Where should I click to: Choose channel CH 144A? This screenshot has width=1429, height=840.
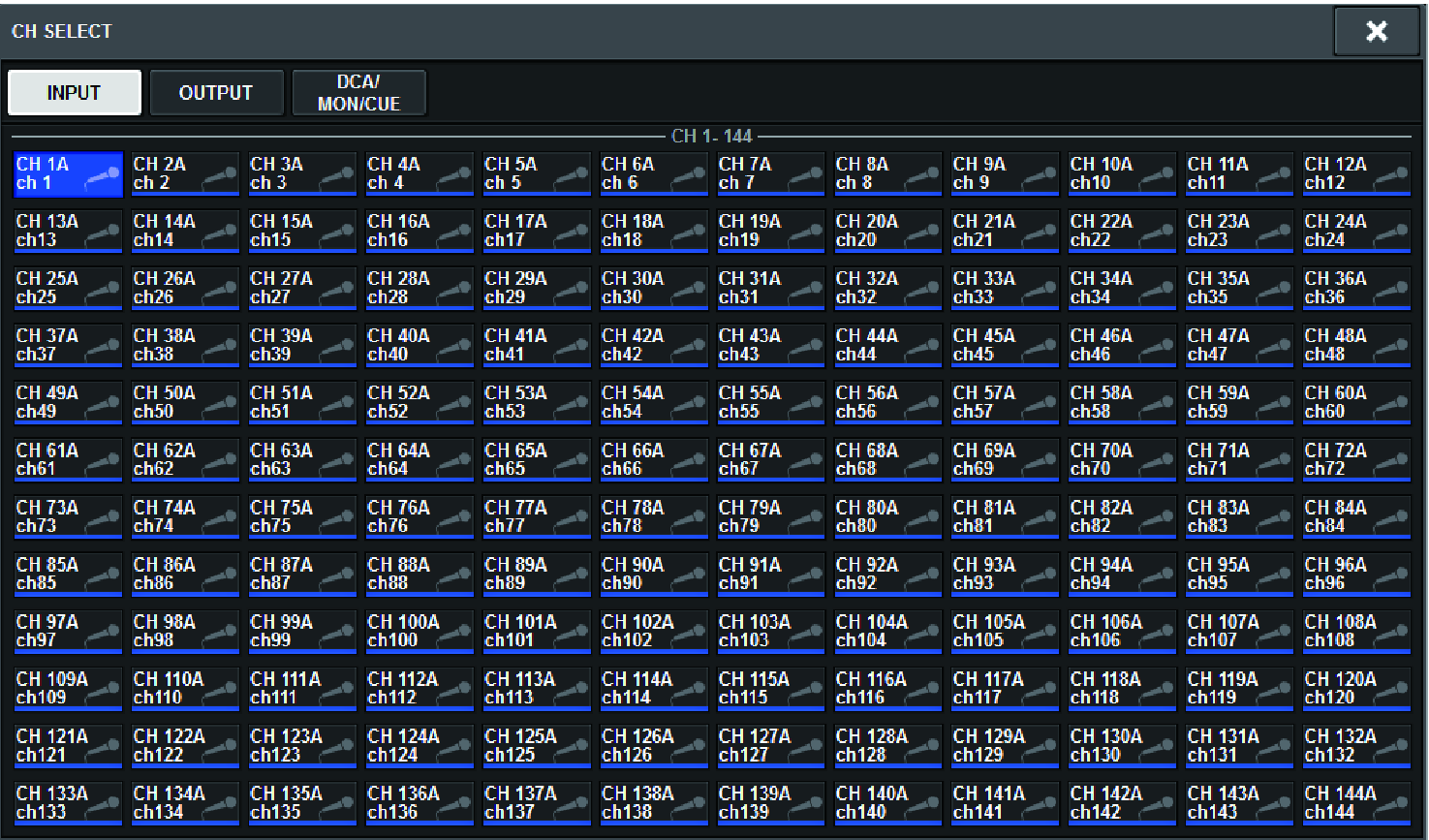(x=1355, y=802)
